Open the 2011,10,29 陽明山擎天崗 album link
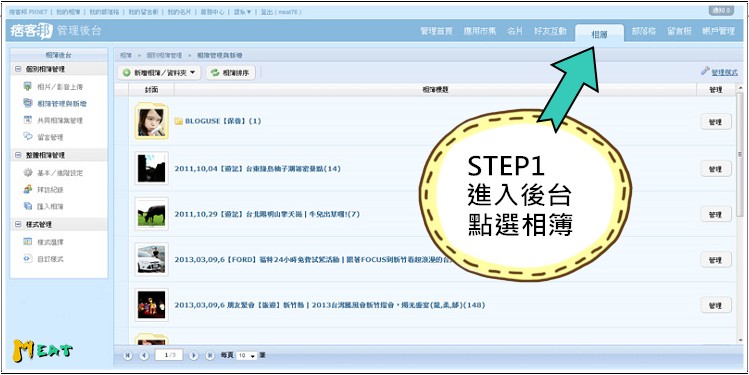749x375 pixels. pyautogui.click(x=267, y=214)
